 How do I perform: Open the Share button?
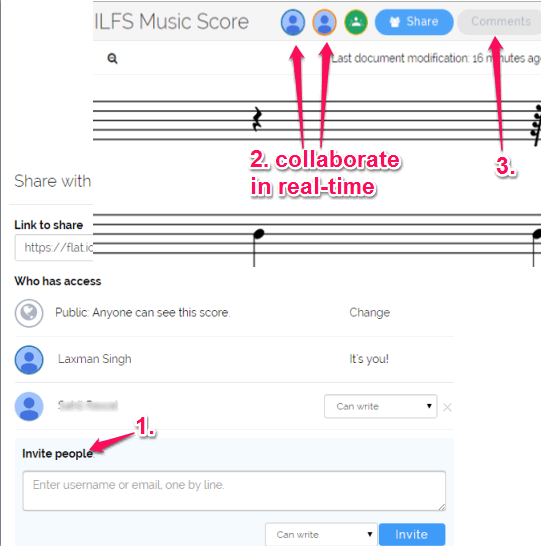click(x=414, y=22)
